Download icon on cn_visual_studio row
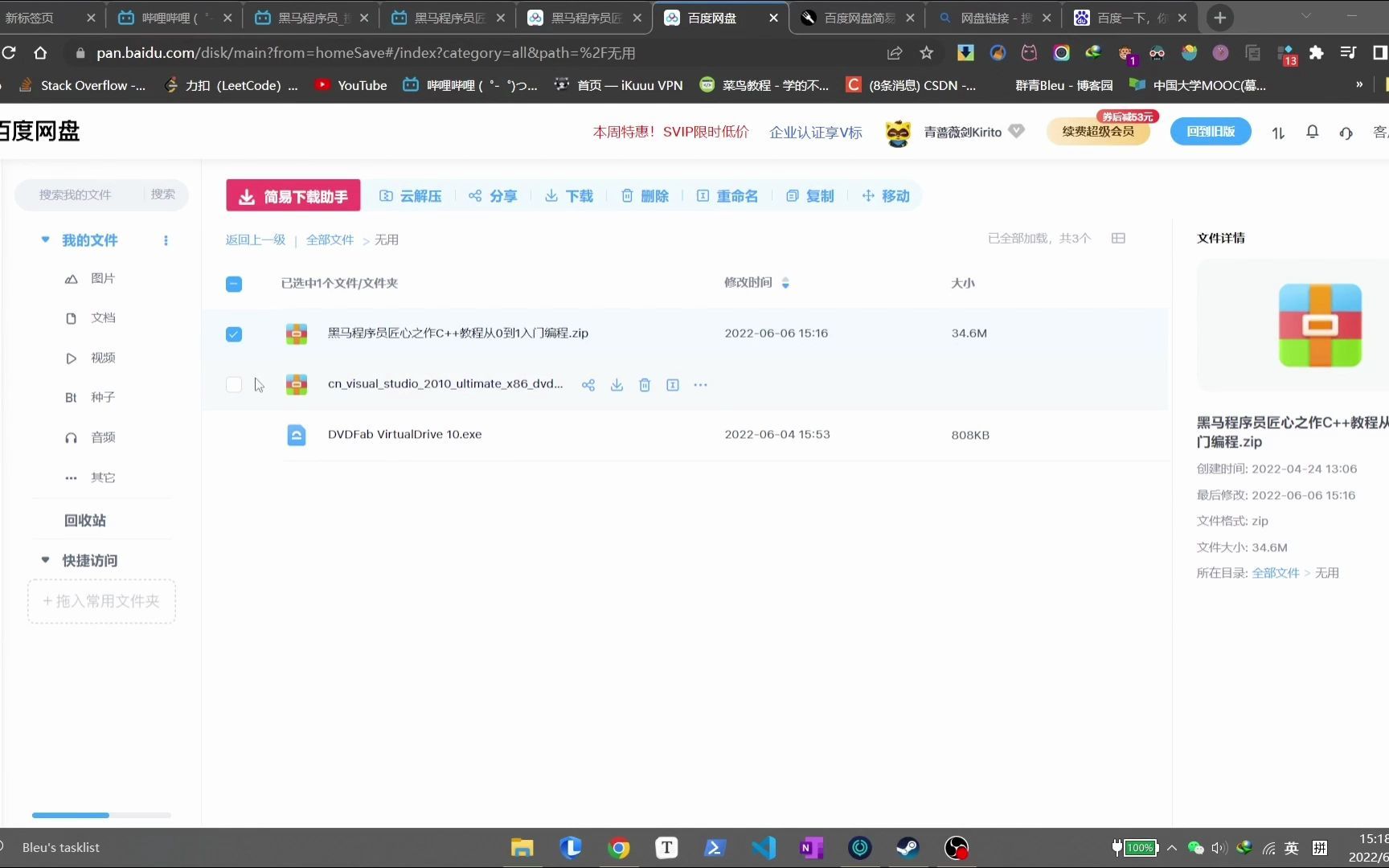This screenshot has height=868, width=1389. 617,385
